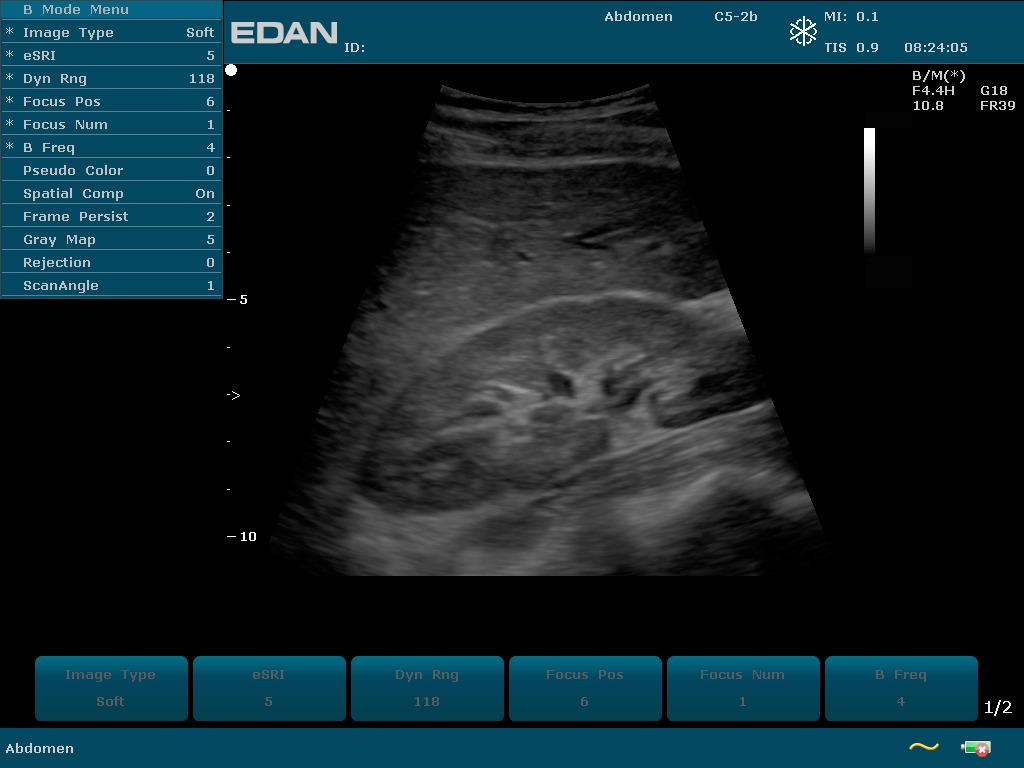Click the EDAN logo
Viewport: 1024px width, 768px height.
(284, 33)
